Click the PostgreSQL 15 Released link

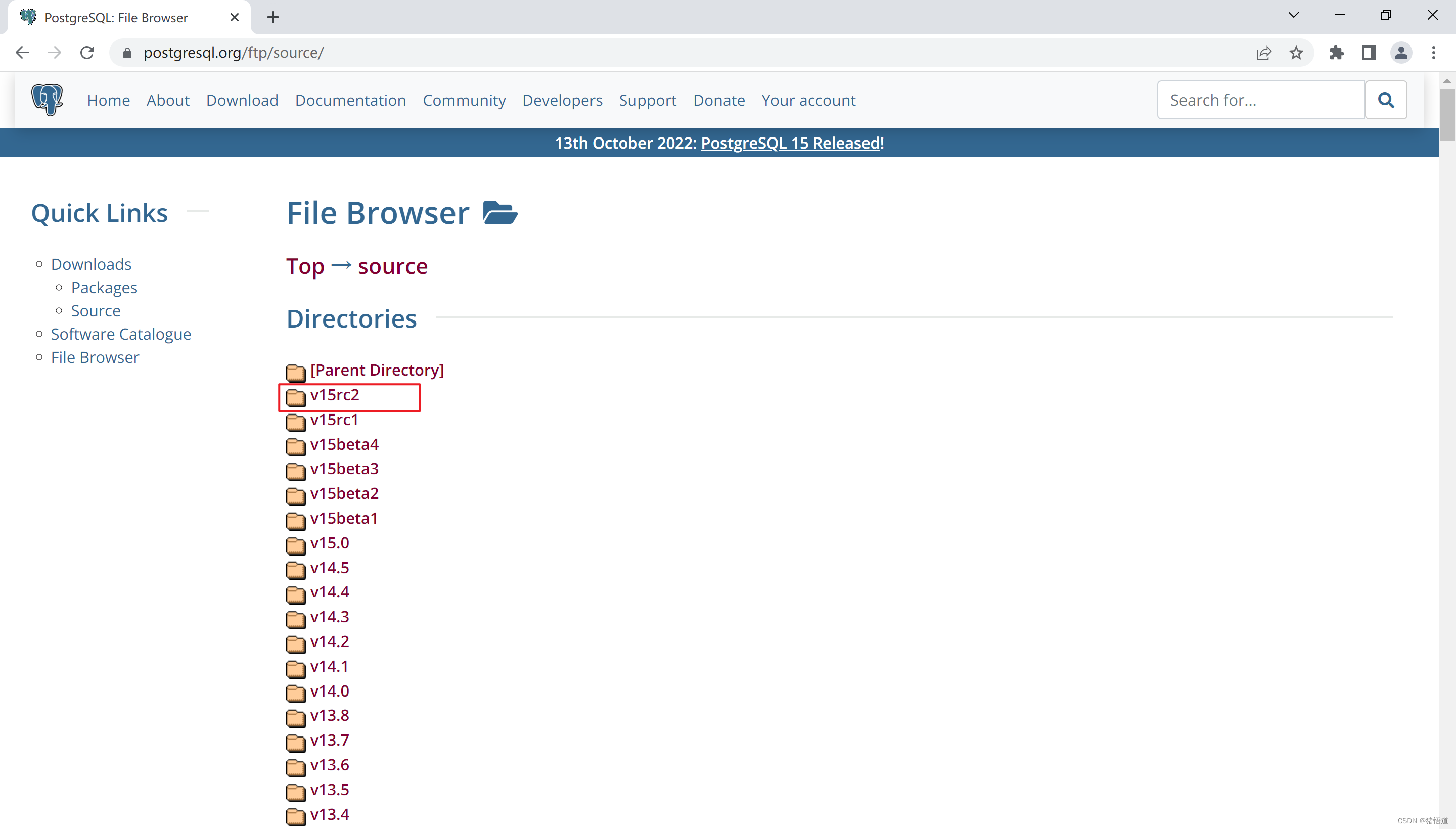coord(789,142)
